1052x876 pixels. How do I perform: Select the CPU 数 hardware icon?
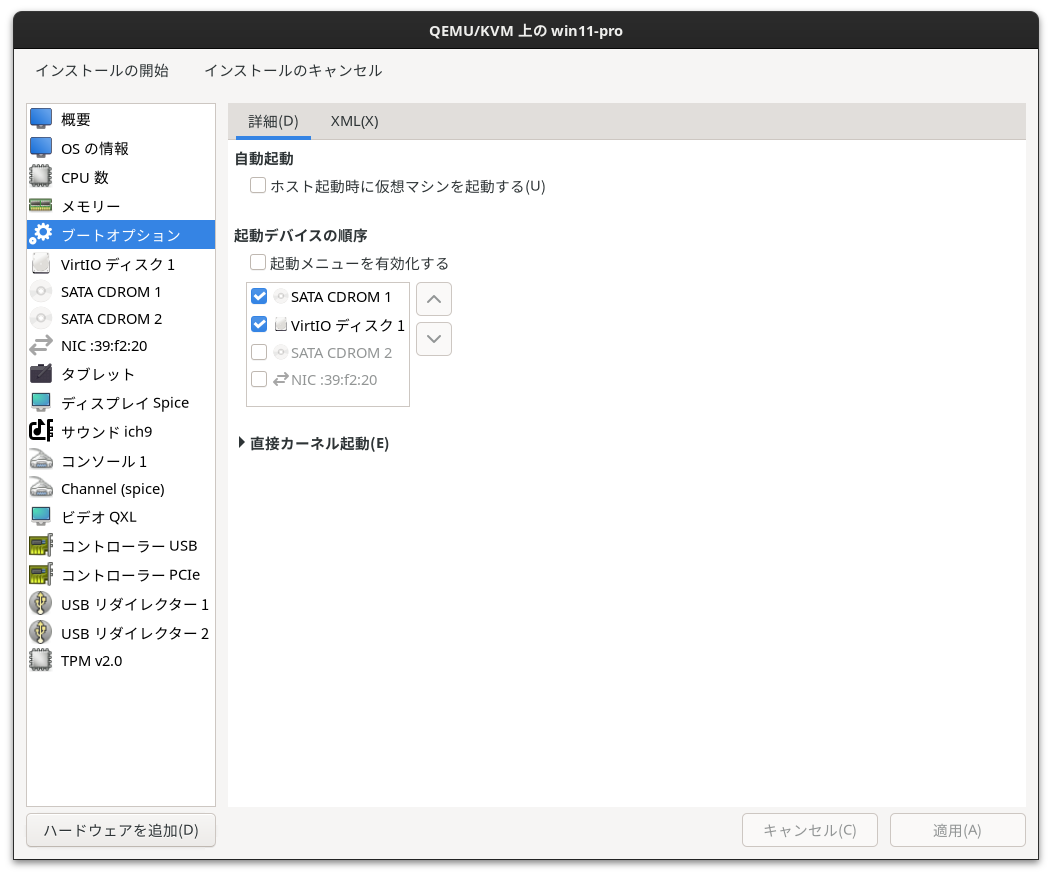pos(40,176)
